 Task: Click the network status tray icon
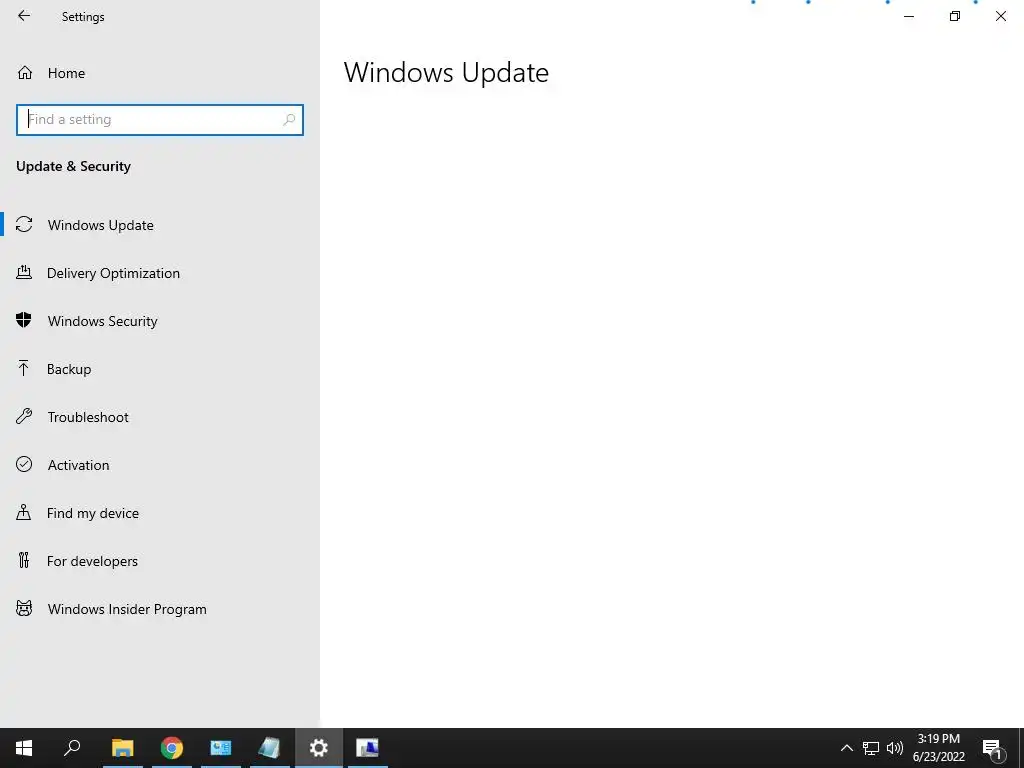pos(871,748)
